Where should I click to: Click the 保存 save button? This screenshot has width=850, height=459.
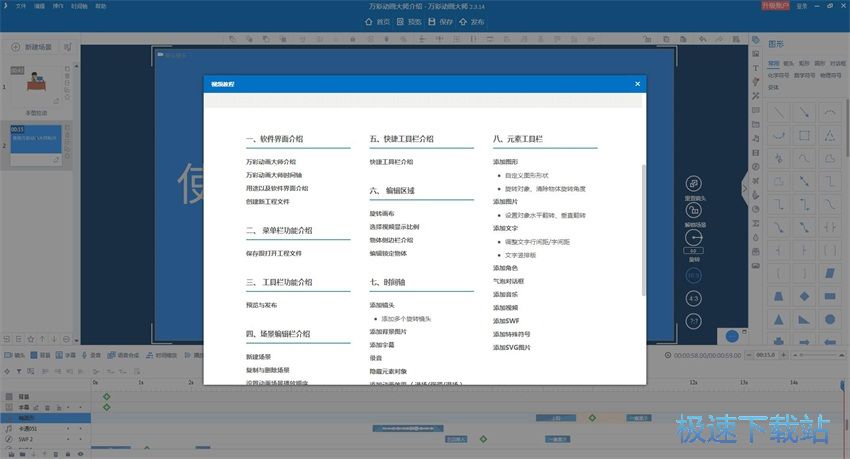tap(440, 22)
